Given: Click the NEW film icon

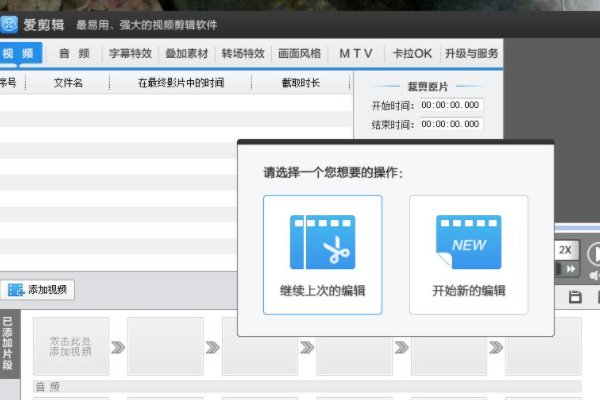Looking at the screenshot, I should 469,242.
